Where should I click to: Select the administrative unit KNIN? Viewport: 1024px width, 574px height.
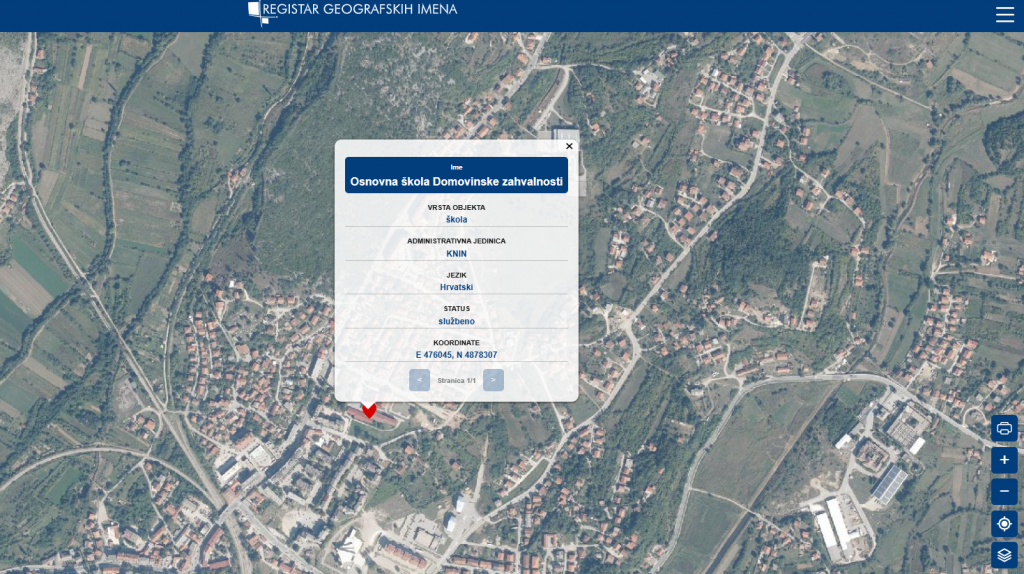pos(456,253)
